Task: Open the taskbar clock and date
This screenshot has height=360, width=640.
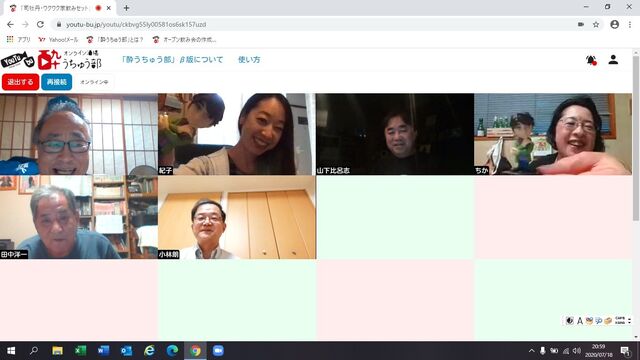Action: click(x=599, y=351)
